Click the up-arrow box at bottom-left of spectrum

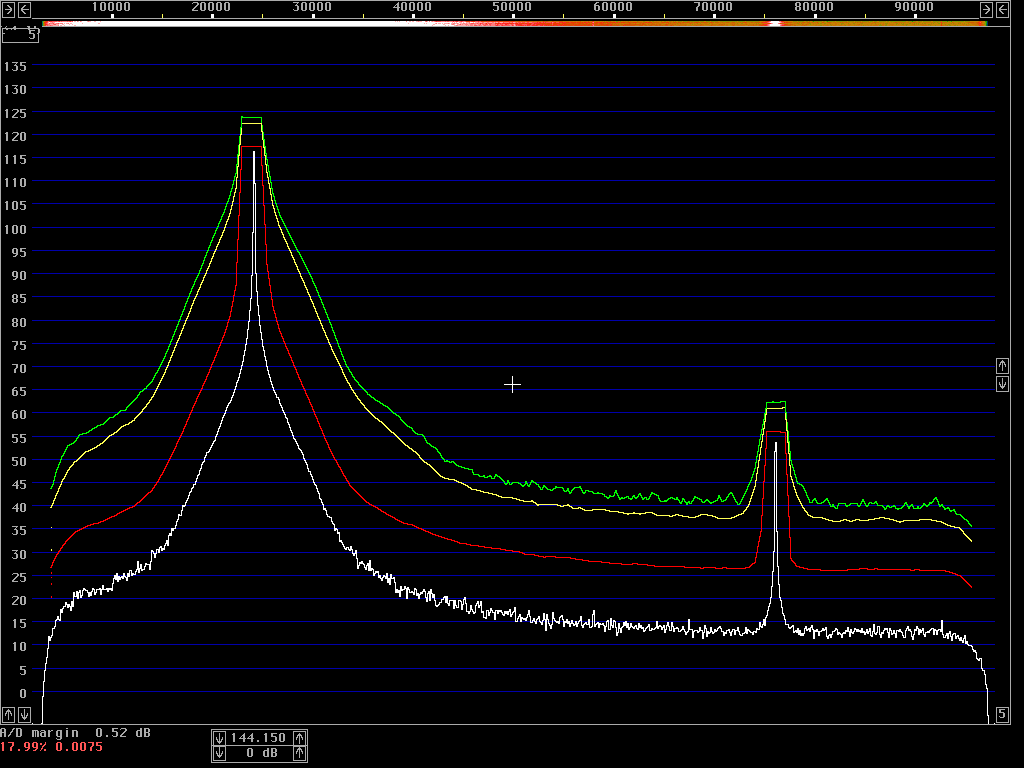coord(8,714)
